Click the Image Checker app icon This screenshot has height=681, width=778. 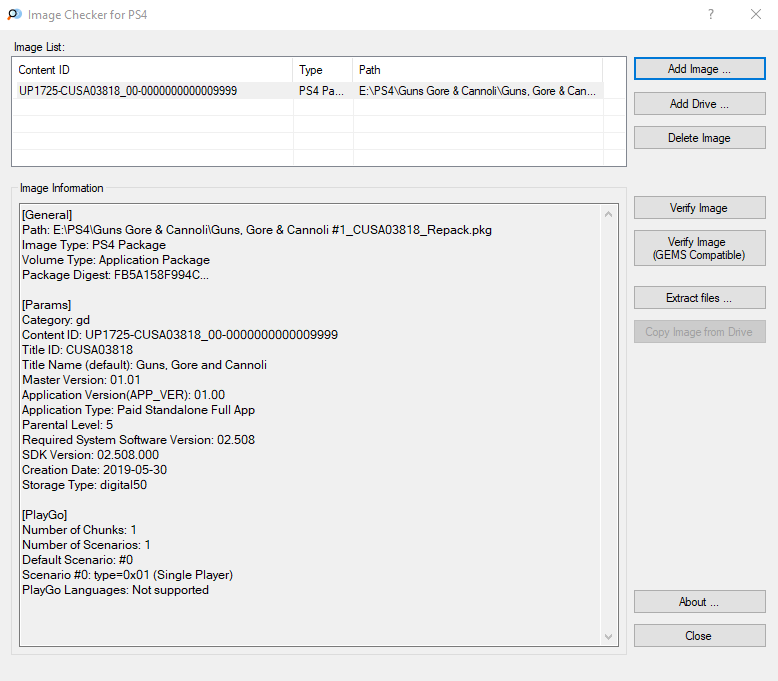coord(14,14)
